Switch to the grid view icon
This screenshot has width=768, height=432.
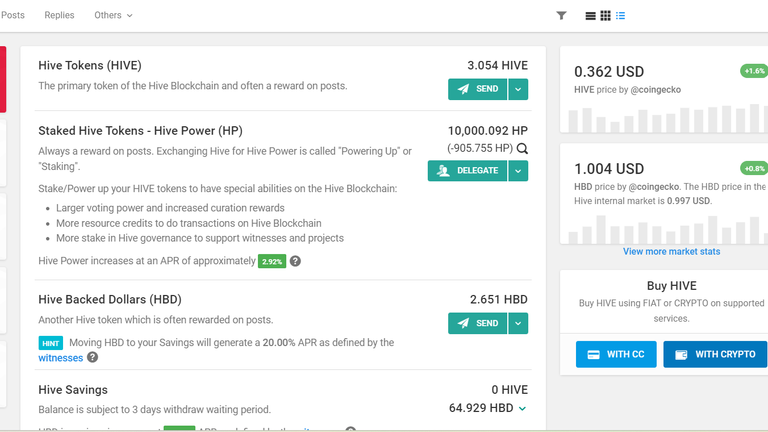(605, 16)
